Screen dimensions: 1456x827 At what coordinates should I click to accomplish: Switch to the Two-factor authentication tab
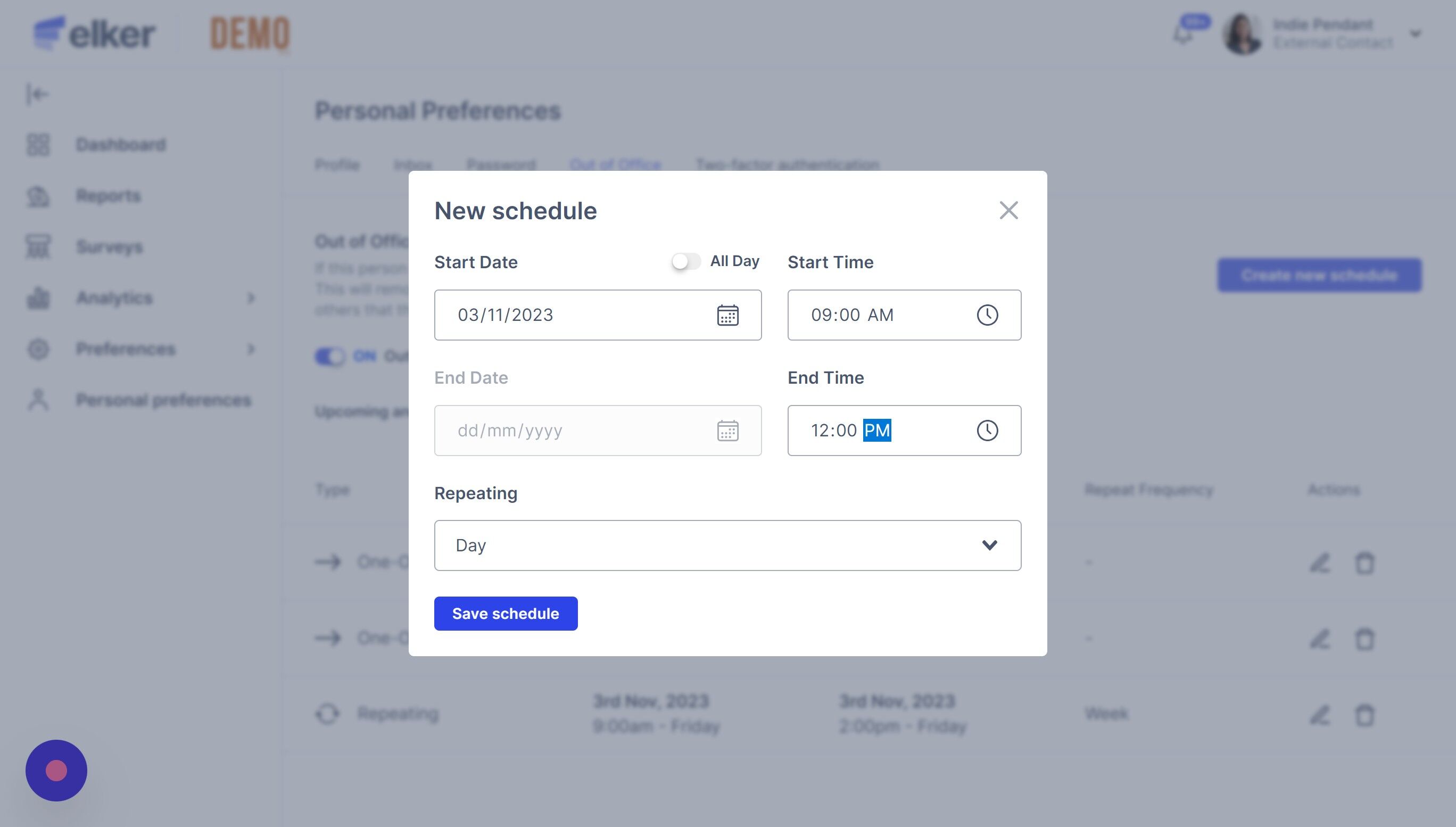(787, 165)
